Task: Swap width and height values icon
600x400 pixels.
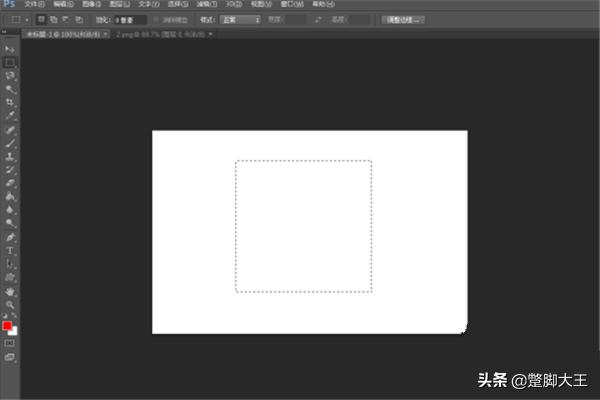Action: [318, 20]
